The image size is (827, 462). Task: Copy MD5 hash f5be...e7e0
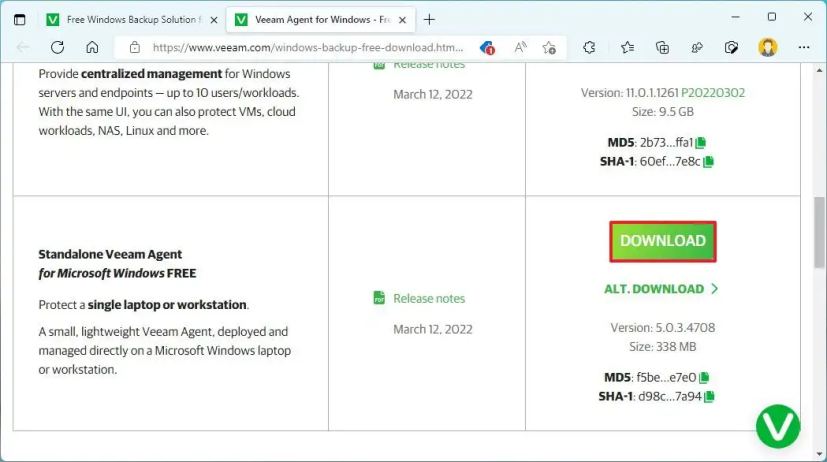pos(704,378)
